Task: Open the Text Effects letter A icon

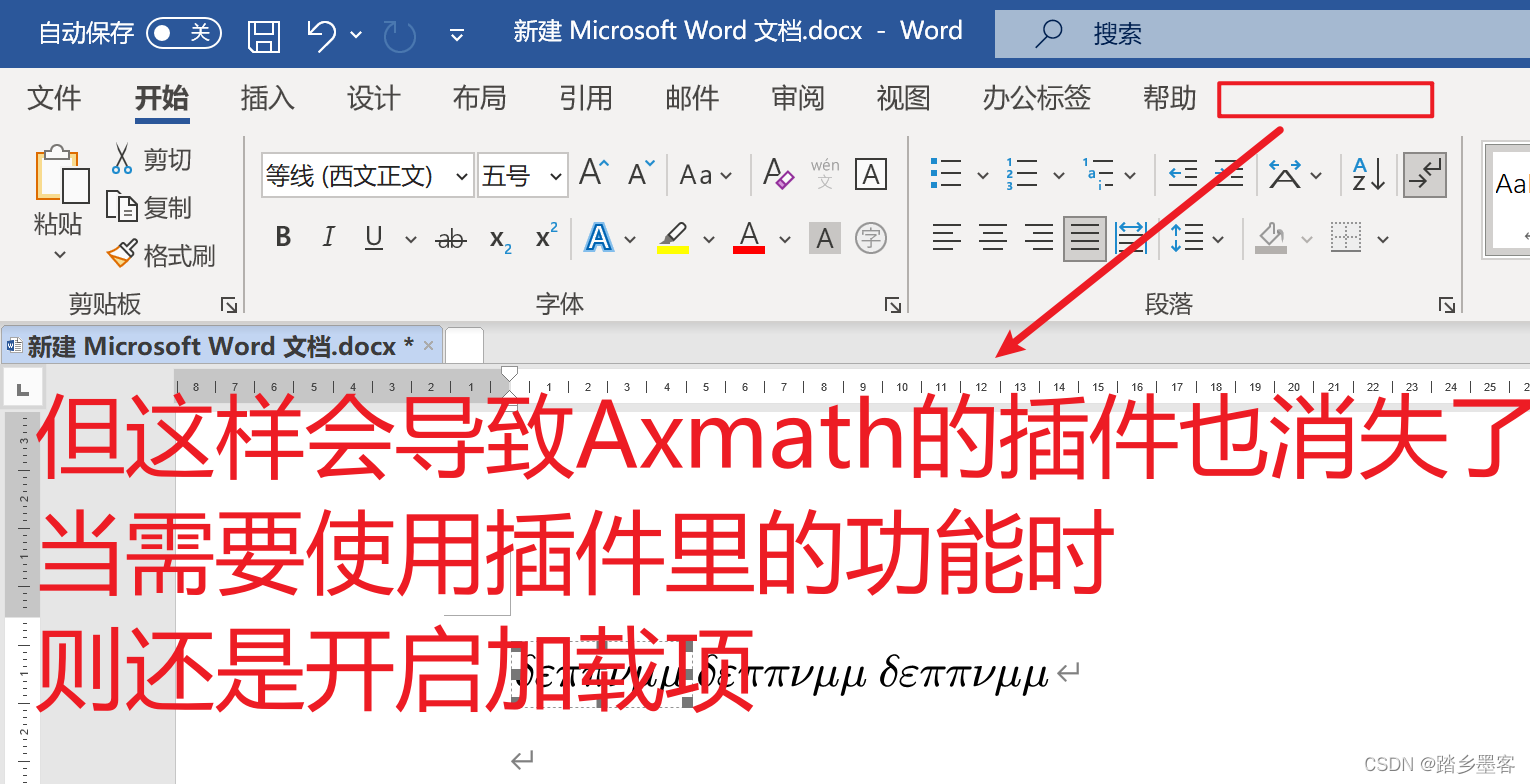Action: point(598,238)
